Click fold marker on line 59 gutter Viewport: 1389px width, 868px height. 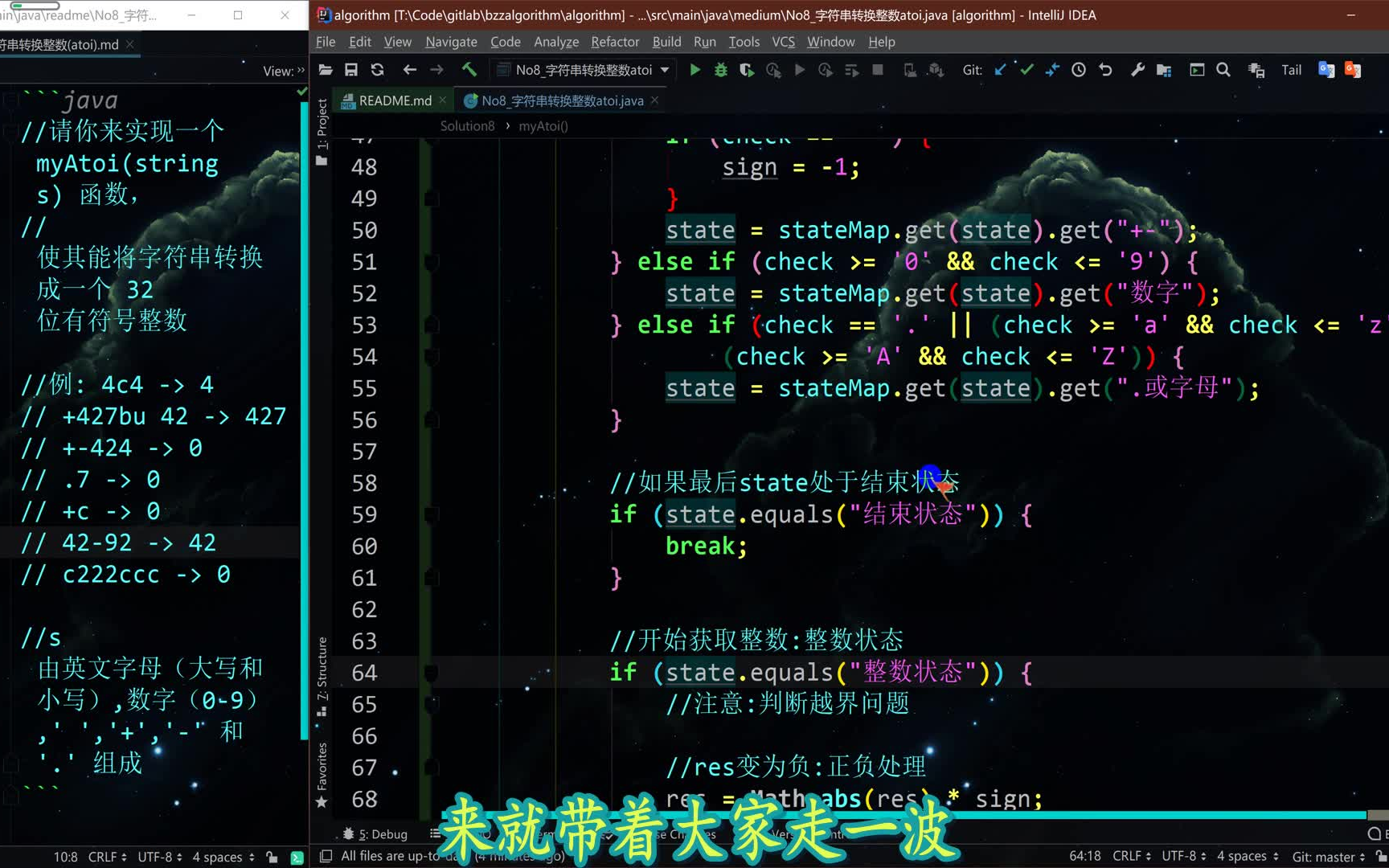pos(432,514)
